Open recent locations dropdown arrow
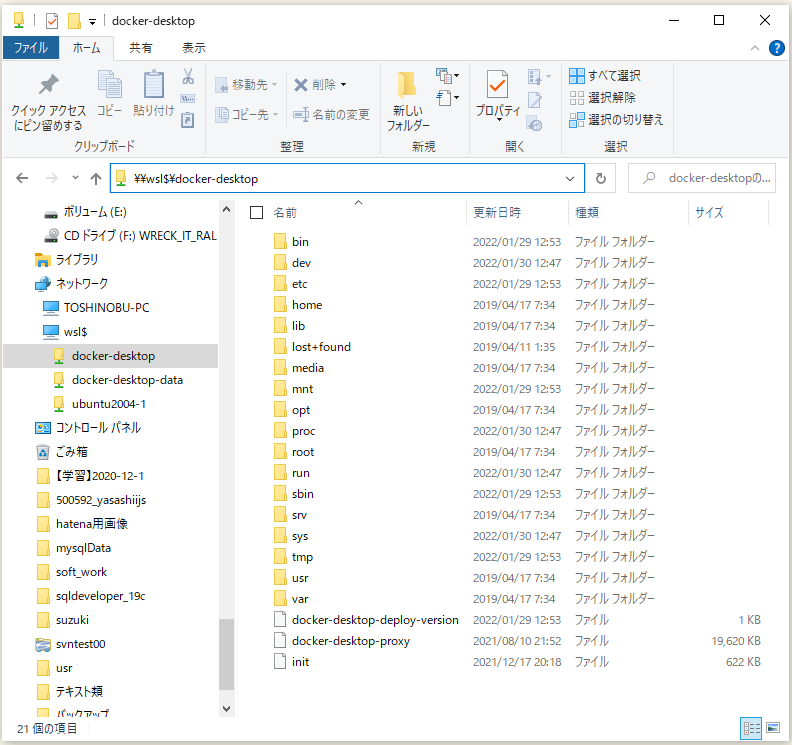The width and height of the screenshot is (792, 745). coord(75,178)
